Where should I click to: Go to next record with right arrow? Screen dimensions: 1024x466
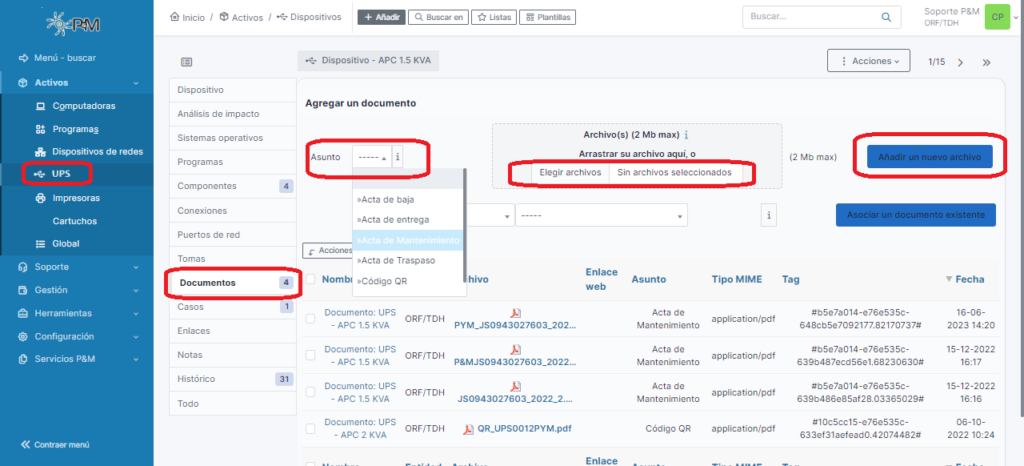[960, 62]
